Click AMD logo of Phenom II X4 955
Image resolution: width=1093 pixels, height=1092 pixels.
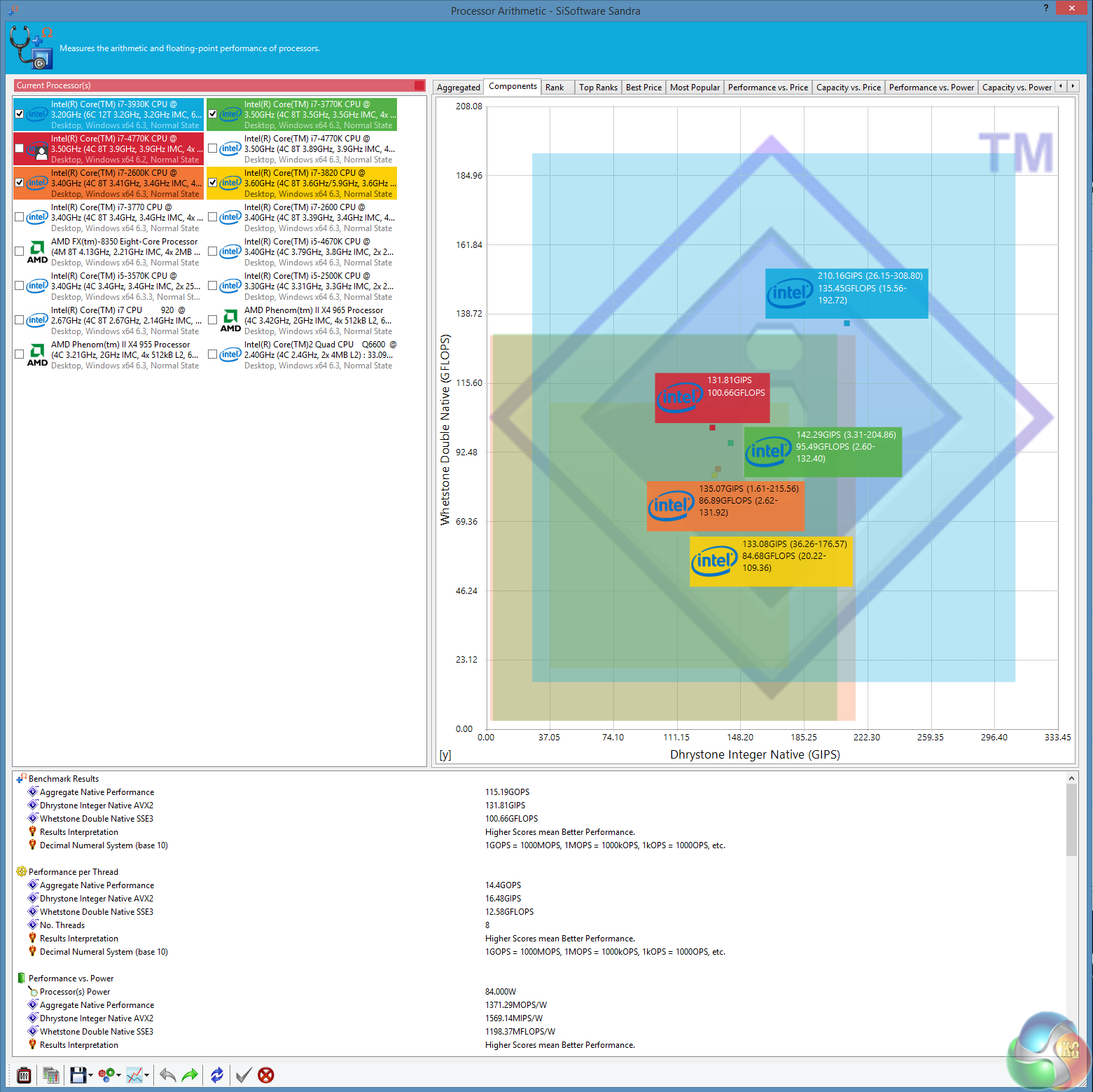pos(37,354)
